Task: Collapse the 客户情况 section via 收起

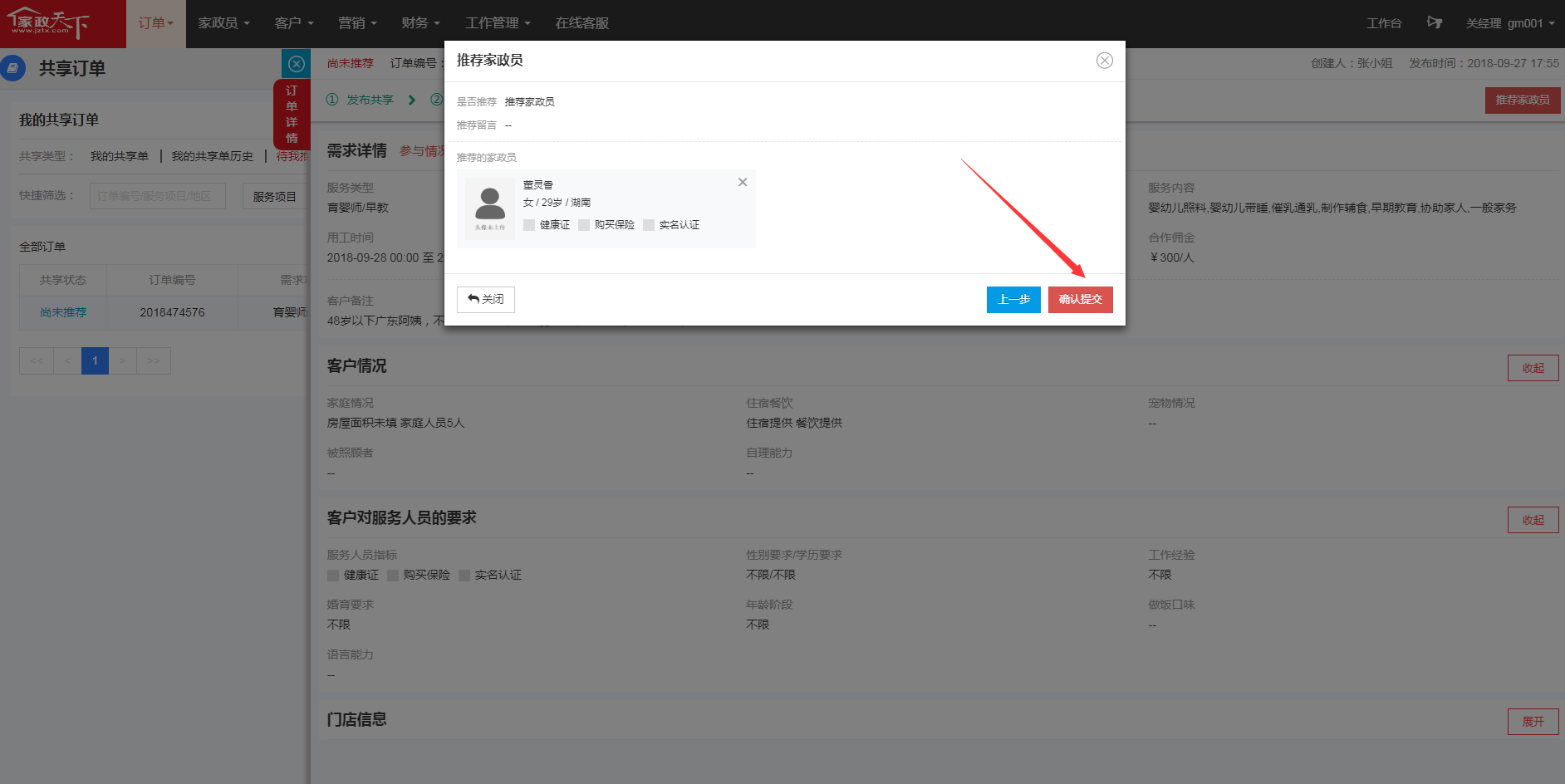Action: point(1533,368)
